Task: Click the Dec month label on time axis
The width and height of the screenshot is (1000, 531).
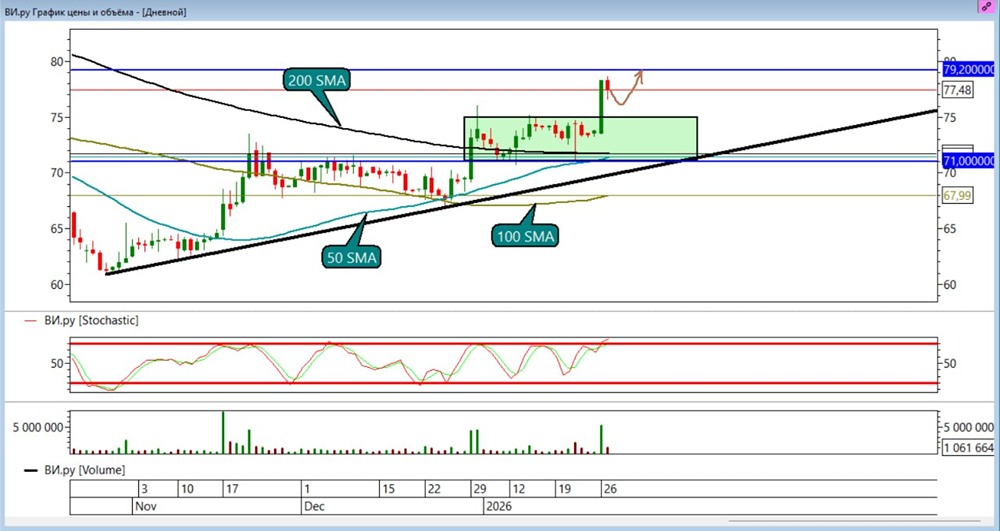Action: [315, 507]
